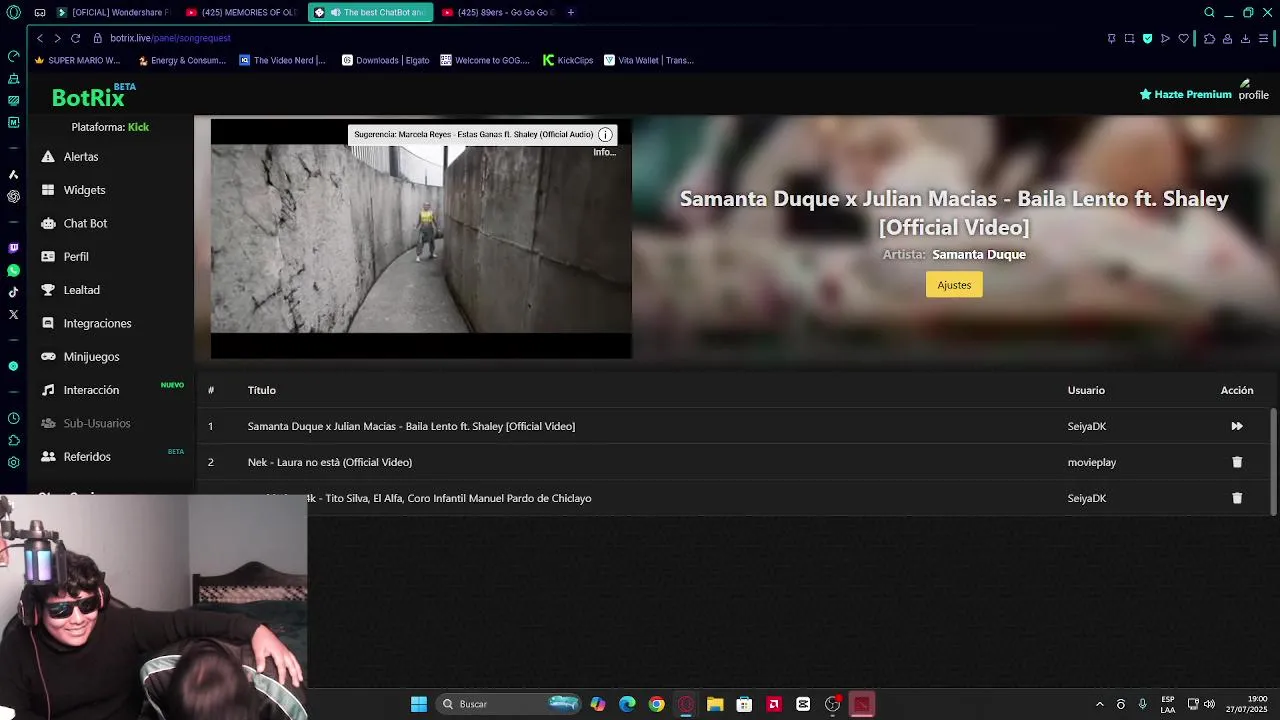Click the browser back arrow
The height and width of the screenshot is (720, 1280).
point(40,38)
